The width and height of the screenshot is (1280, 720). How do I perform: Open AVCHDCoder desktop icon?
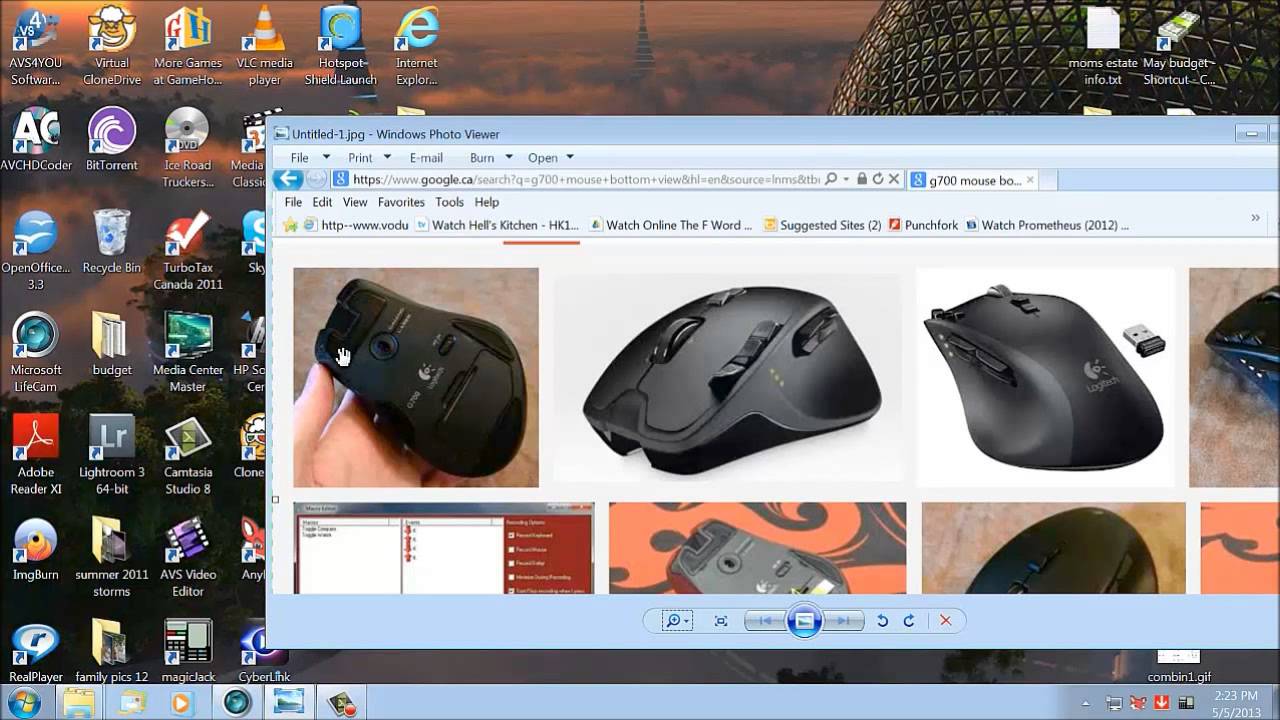coord(35,140)
